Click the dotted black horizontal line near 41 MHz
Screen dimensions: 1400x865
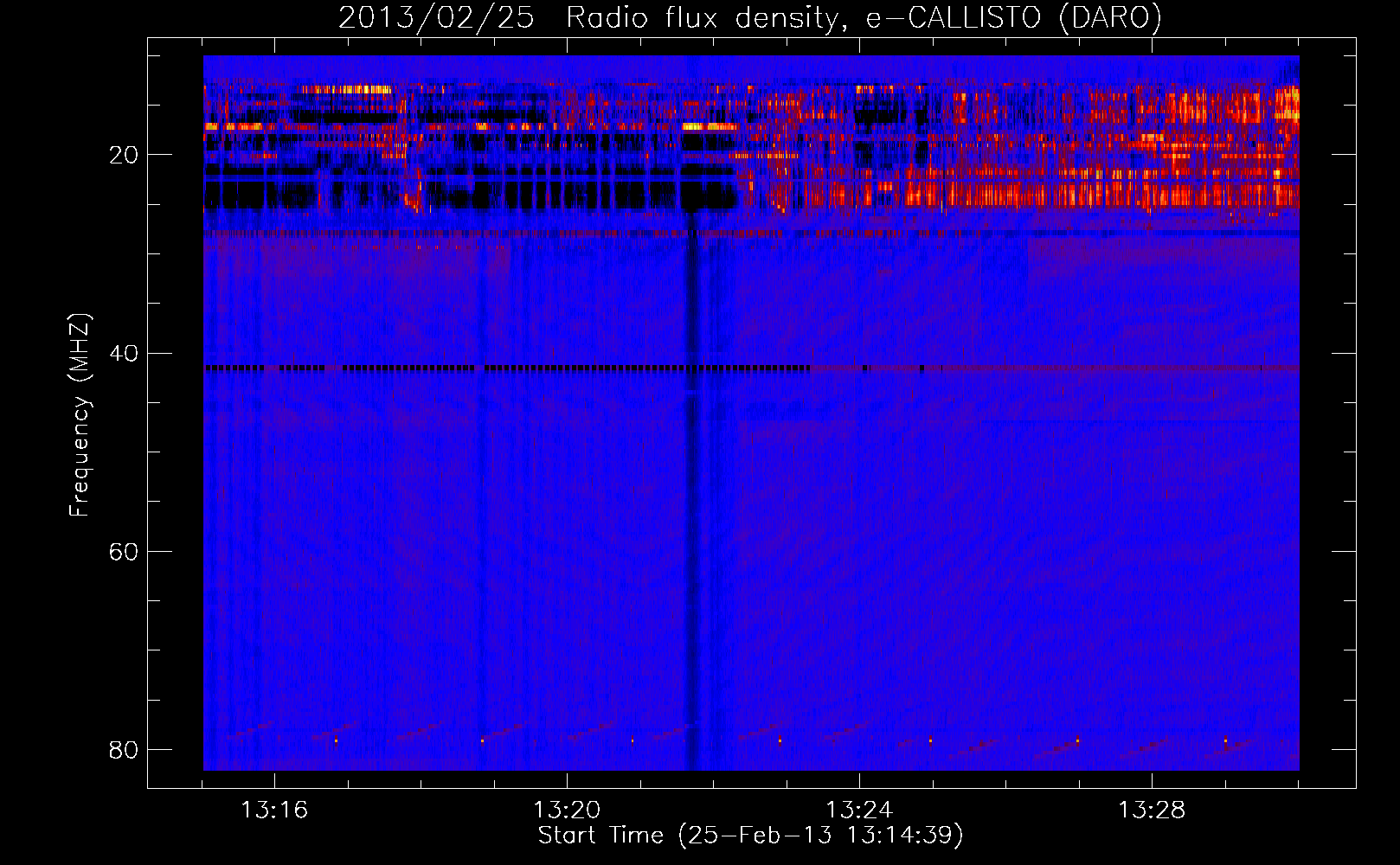click(507, 368)
